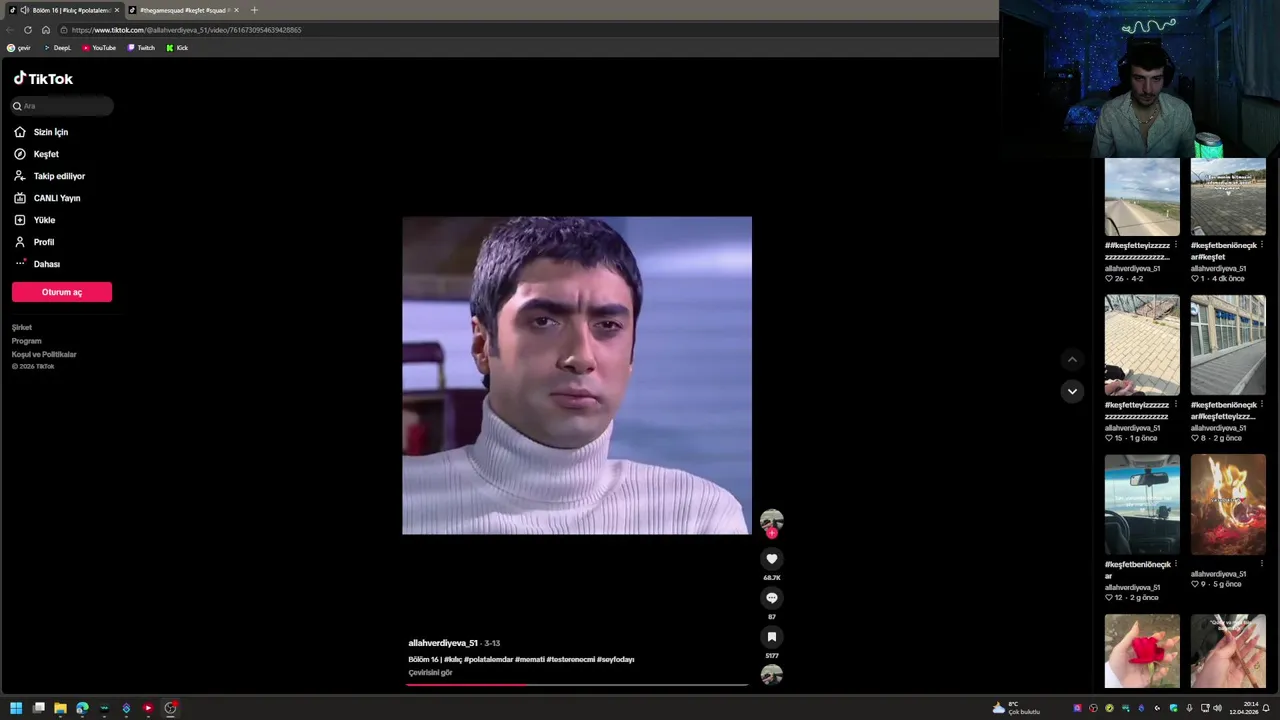The width and height of the screenshot is (1280, 720).
Task: Go to next video down arrow
Action: (1072, 391)
